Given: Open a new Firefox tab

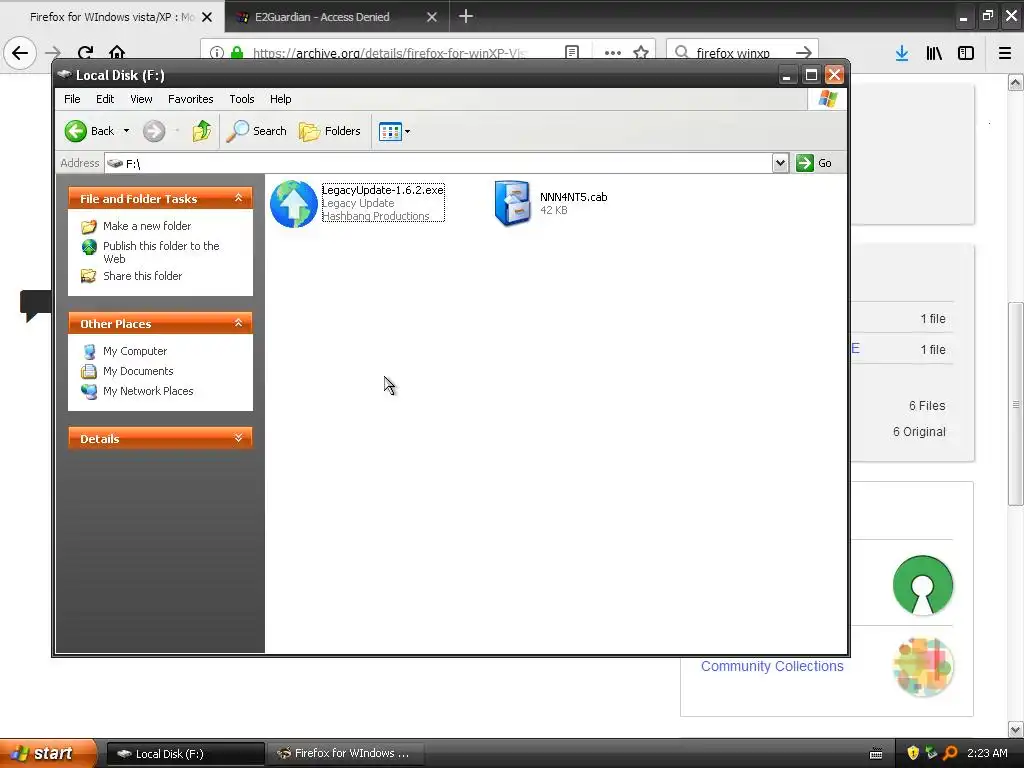Looking at the screenshot, I should tap(466, 16).
